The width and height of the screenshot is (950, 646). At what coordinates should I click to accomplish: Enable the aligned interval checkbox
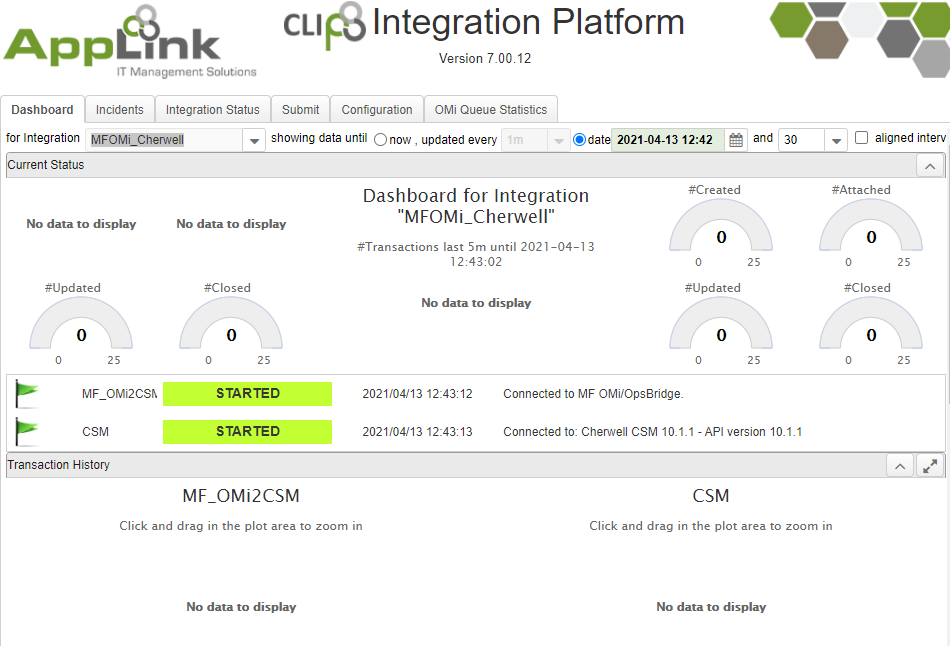tap(861, 138)
